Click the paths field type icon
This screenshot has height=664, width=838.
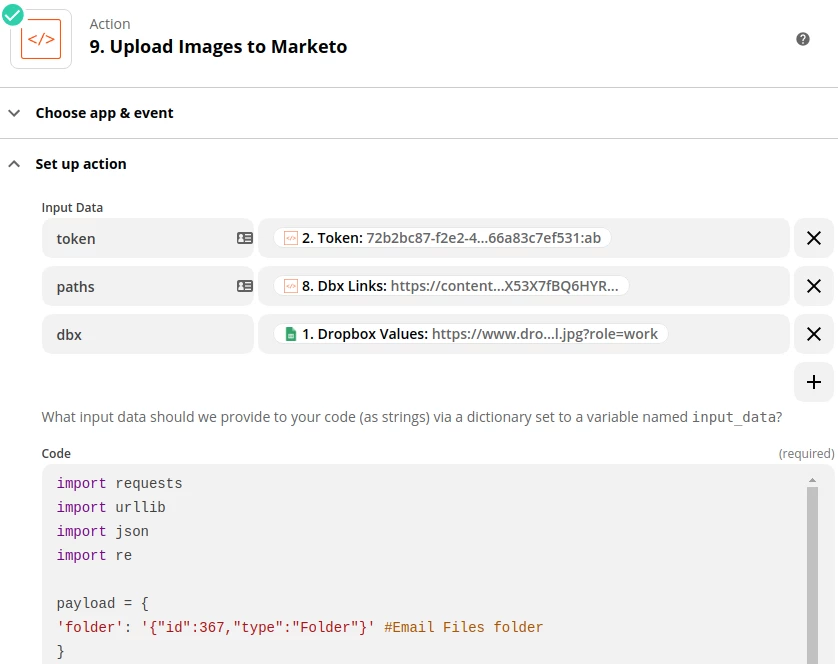(244, 286)
